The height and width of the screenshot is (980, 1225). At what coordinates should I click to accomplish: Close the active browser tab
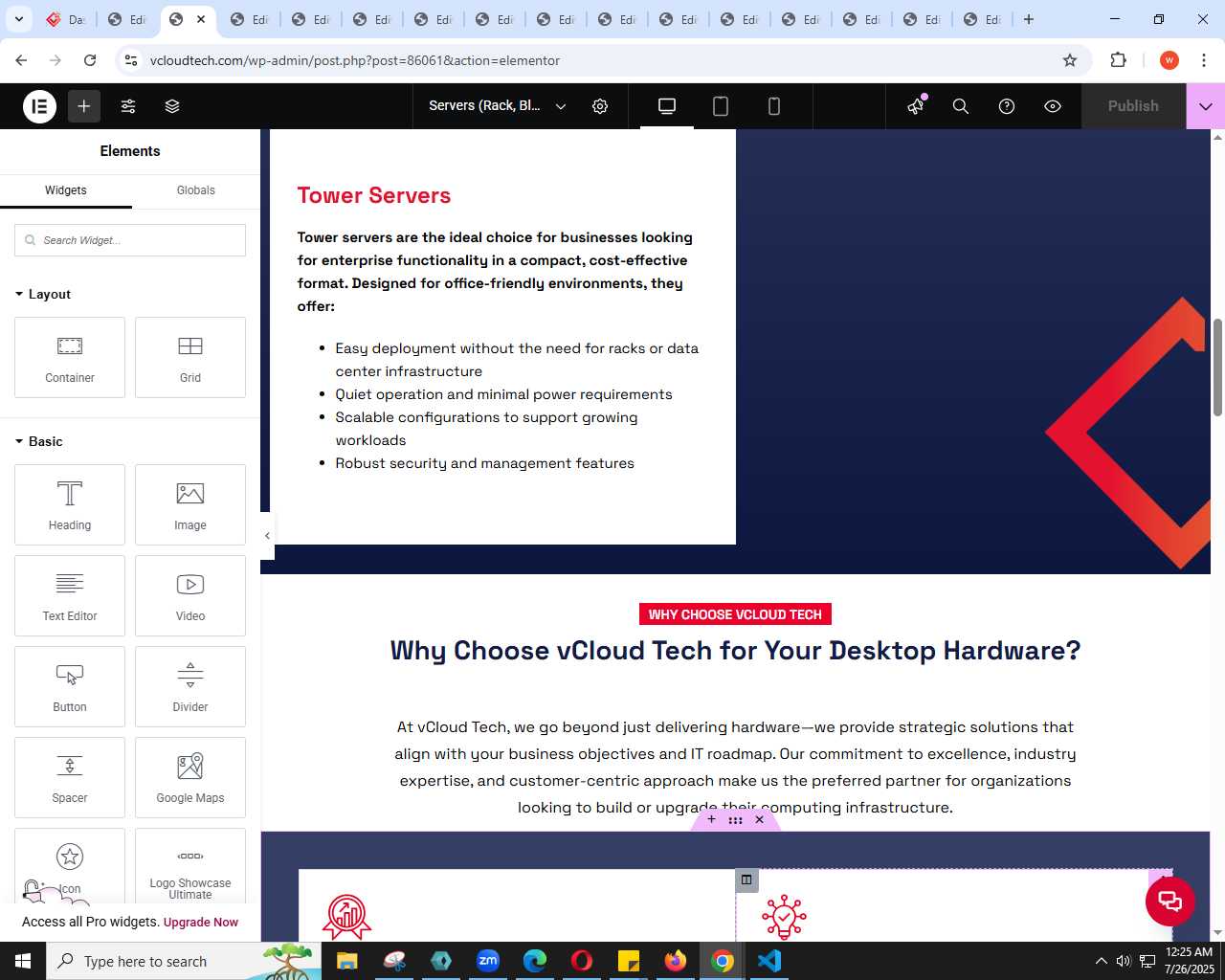(x=201, y=19)
